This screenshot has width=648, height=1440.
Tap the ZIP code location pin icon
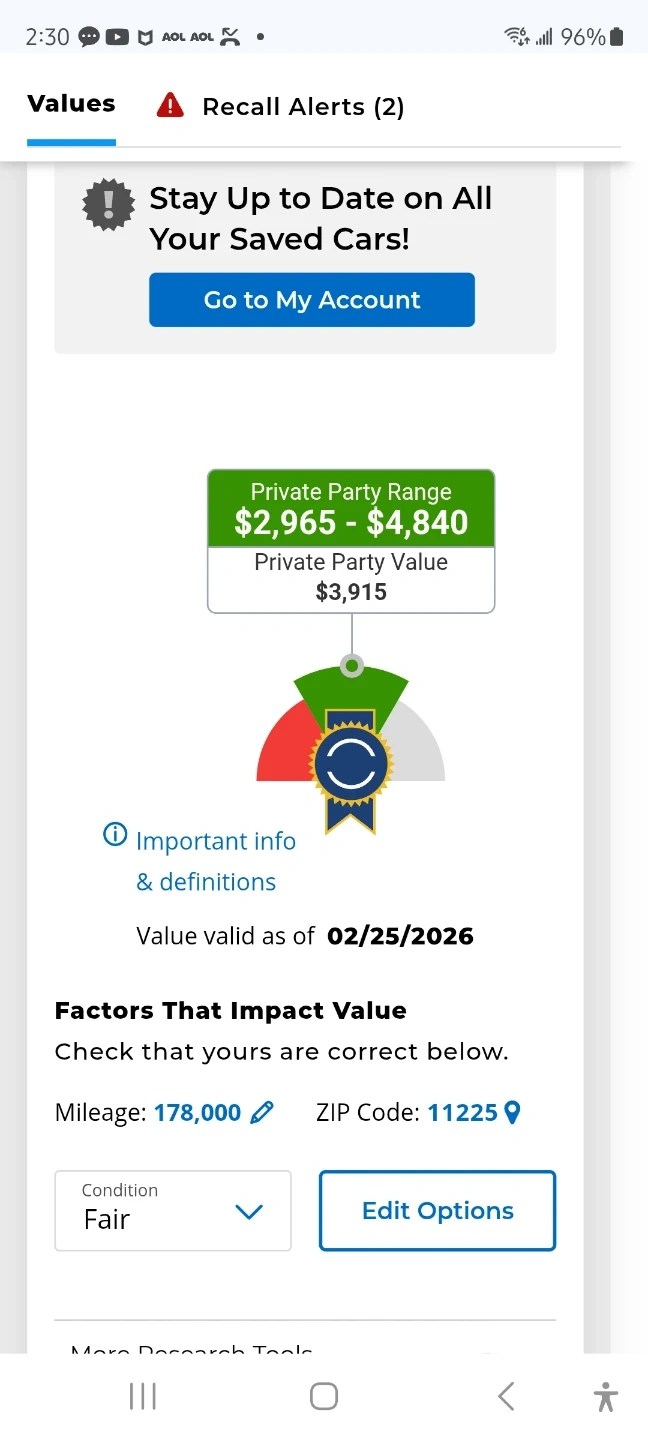pyautogui.click(x=513, y=1112)
